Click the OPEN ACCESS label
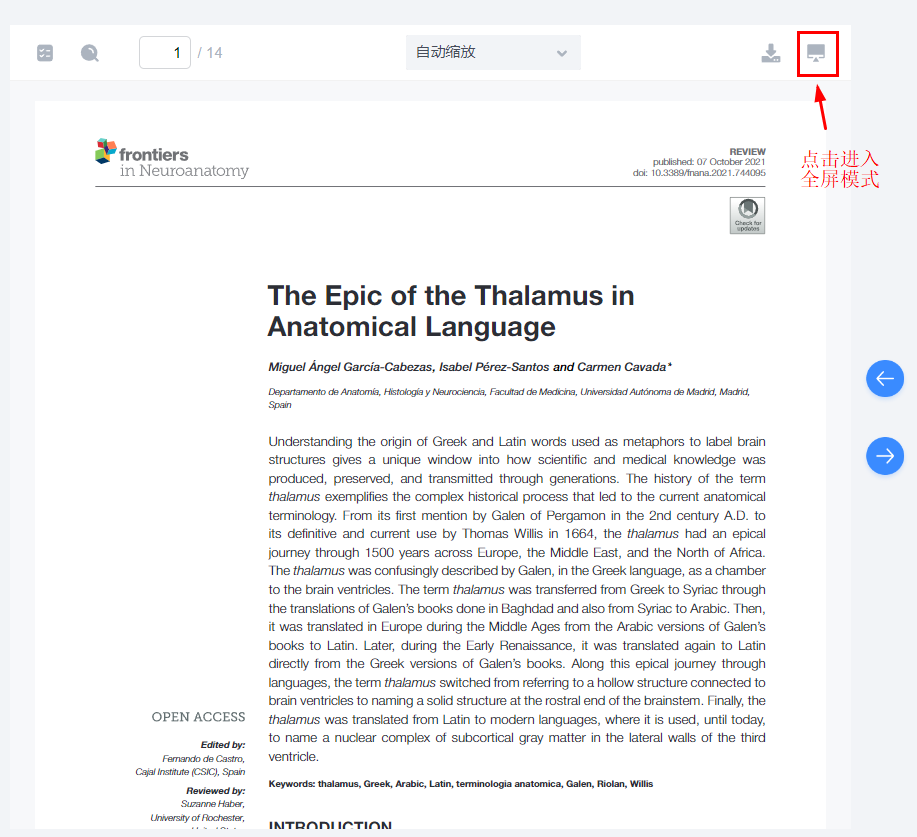The height and width of the screenshot is (837, 917). point(198,717)
